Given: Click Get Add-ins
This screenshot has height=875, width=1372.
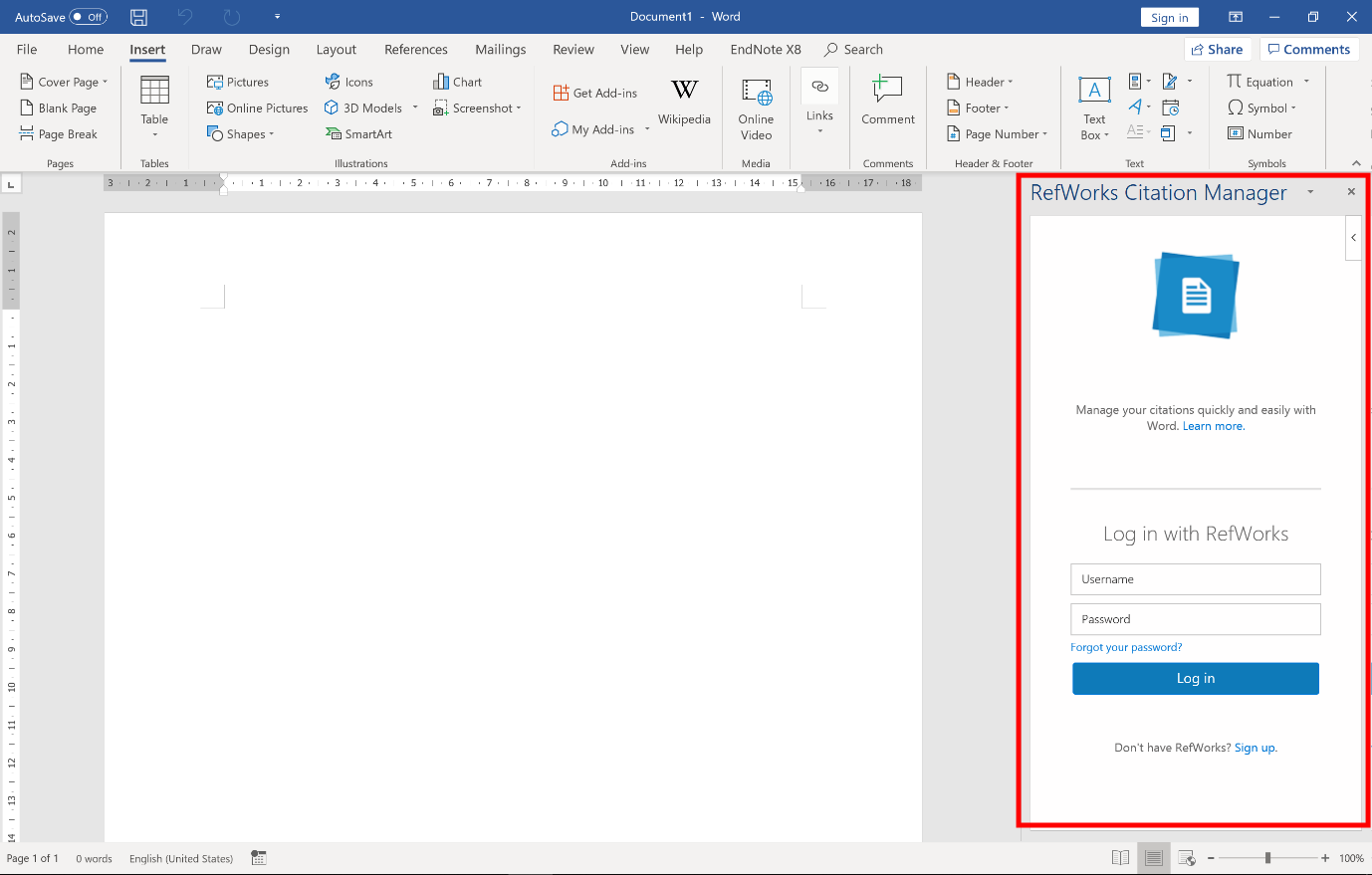Looking at the screenshot, I should point(595,94).
